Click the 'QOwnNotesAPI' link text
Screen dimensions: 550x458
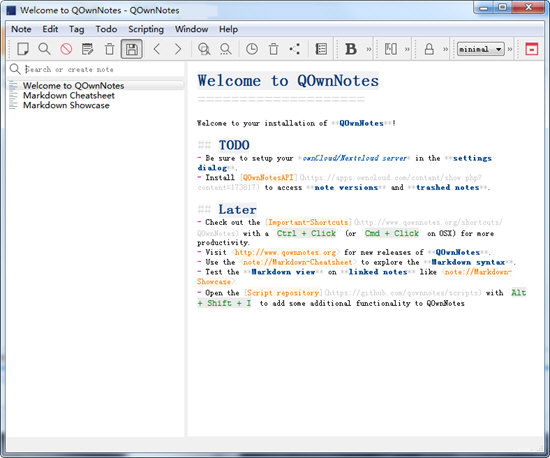(268, 177)
